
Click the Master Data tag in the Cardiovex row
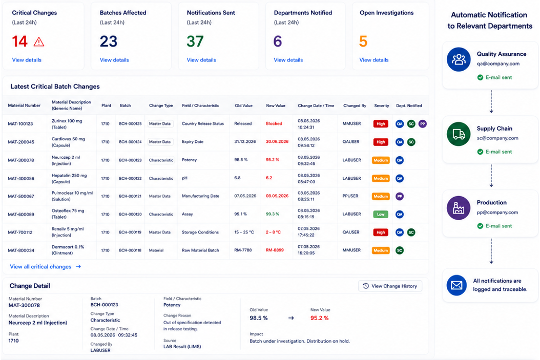pyautogui.click(x=160, y=142)
